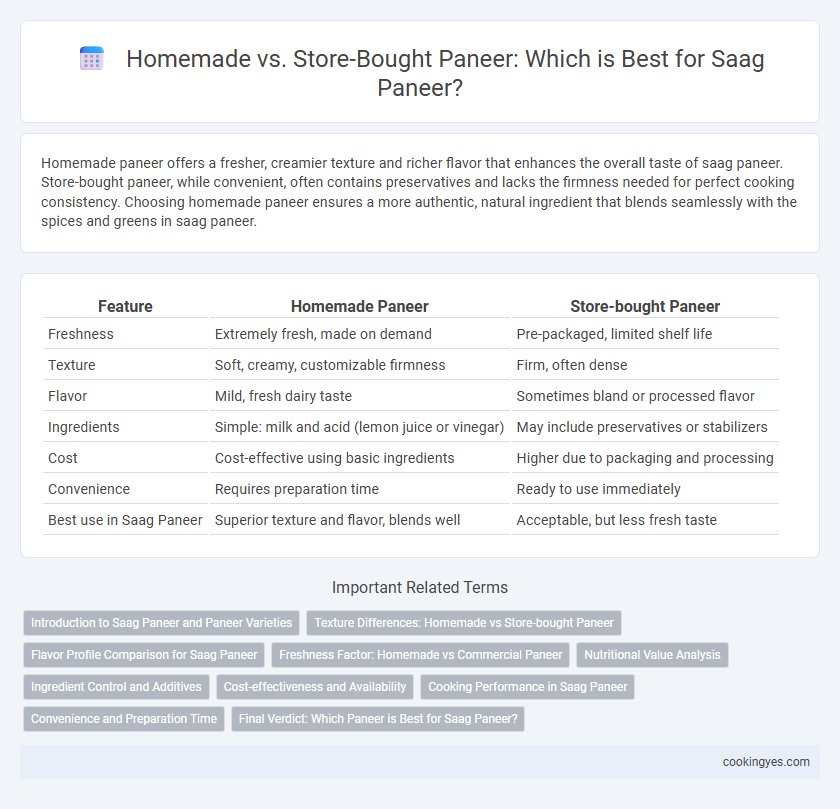The height and width of the screenshot is (809, 840).
Task: Select Texture Differences: Homemade vs Store-bought Paneer tag
Action: pyautogui.click(x=464, y=623)
